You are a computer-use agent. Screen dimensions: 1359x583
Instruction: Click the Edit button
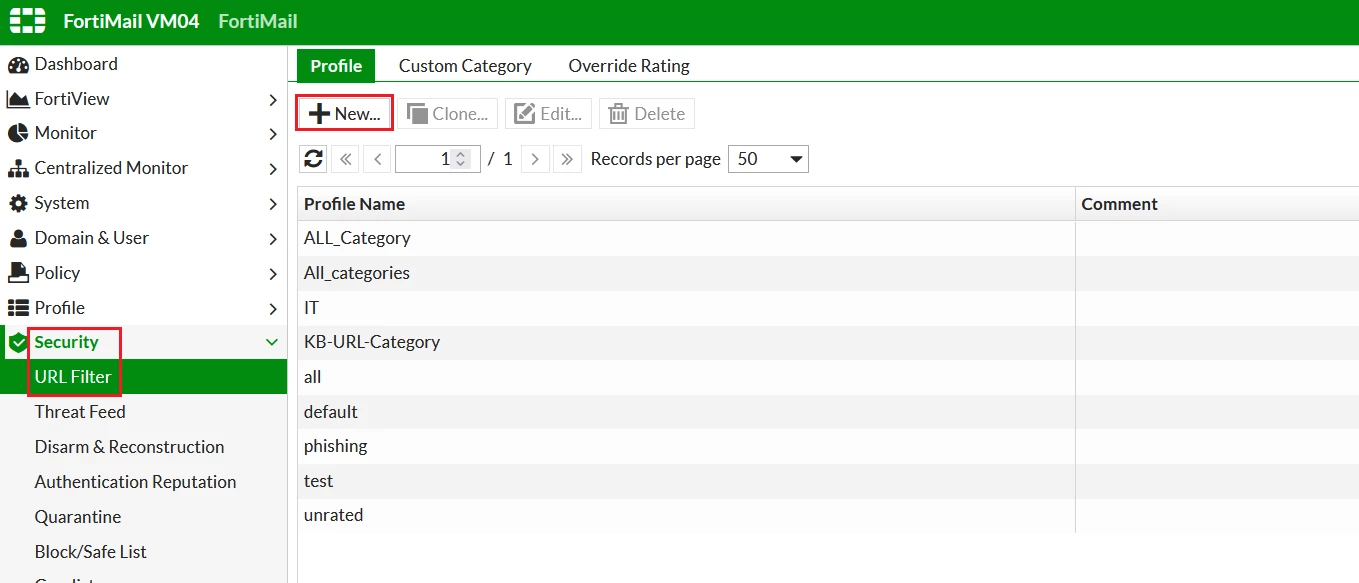(549, 113)
